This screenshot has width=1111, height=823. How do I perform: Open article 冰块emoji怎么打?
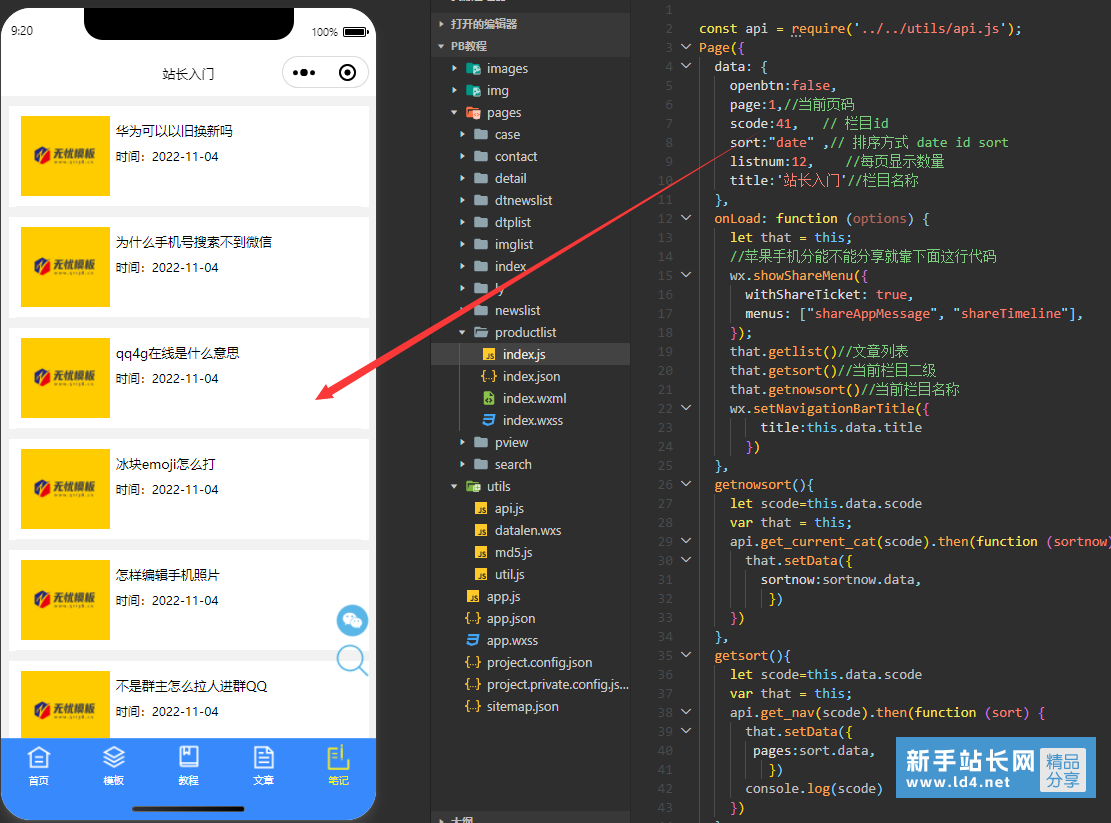coord(165,464)
